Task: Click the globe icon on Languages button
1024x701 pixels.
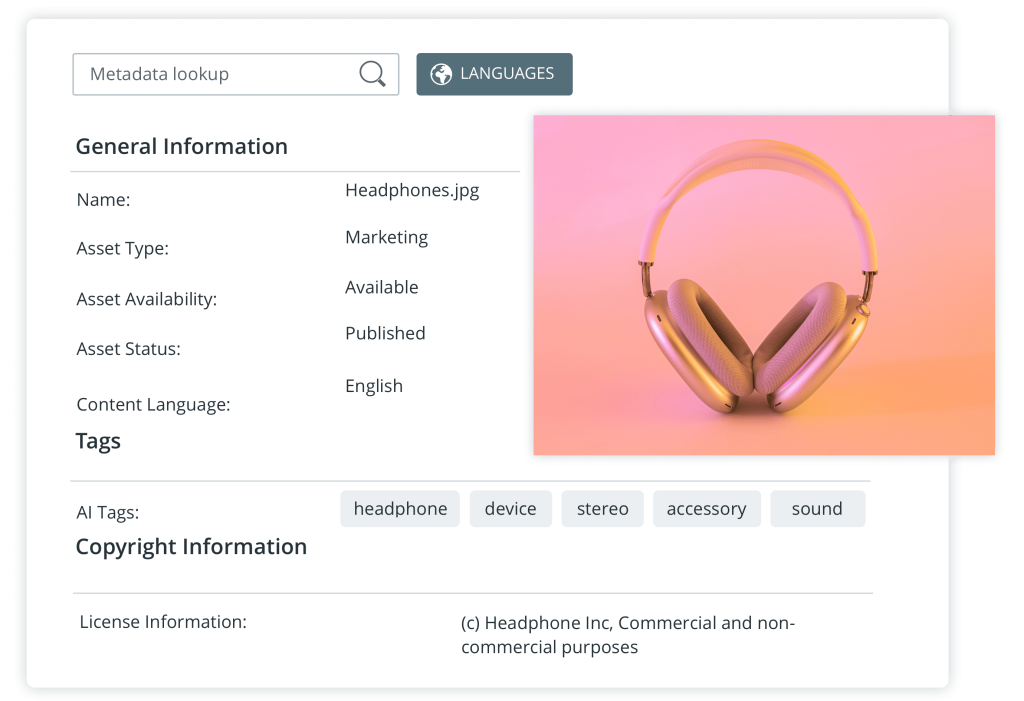Action: click(440, 74)
